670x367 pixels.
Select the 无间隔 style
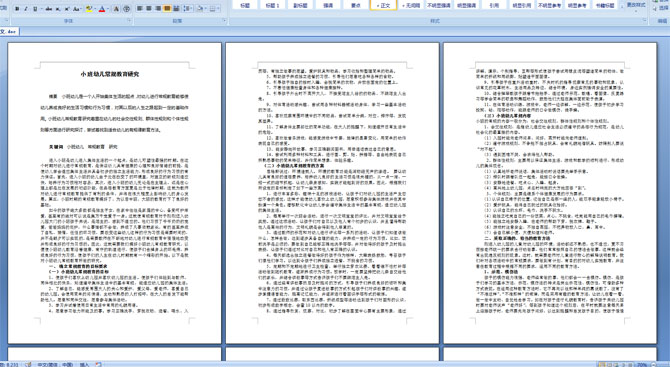411,5
